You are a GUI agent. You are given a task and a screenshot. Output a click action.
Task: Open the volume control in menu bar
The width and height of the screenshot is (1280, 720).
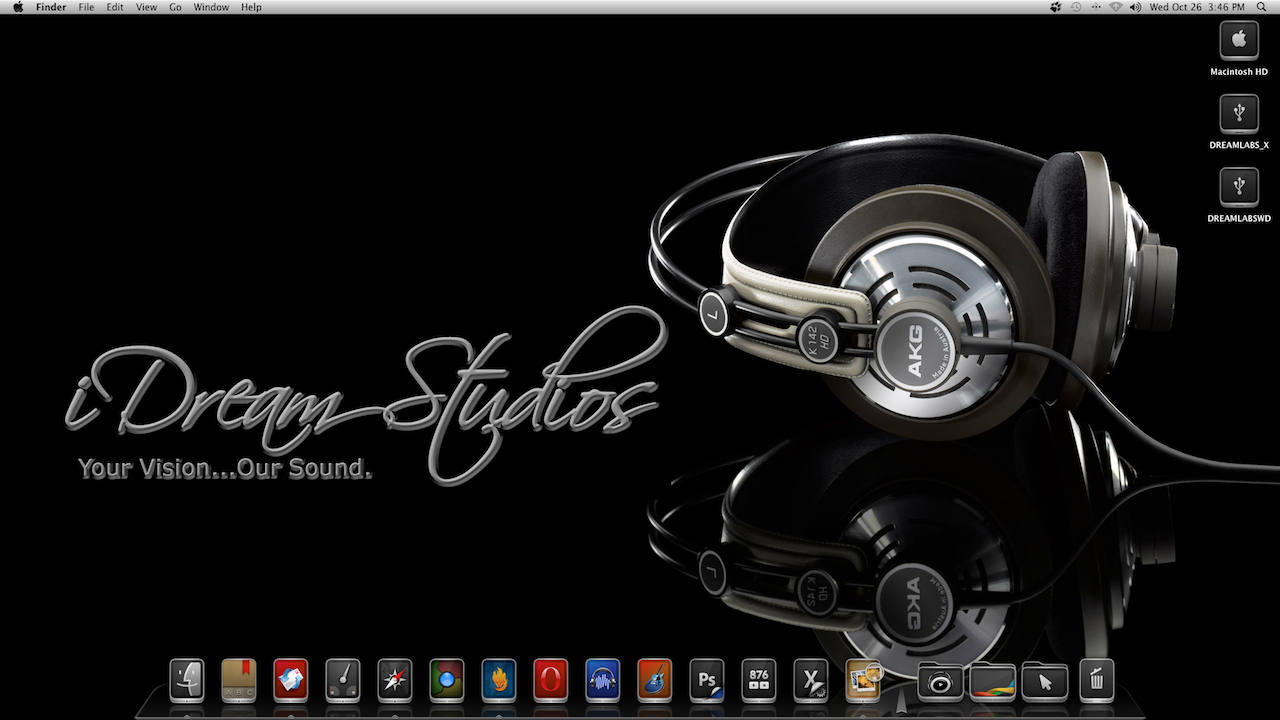click(x=1135, y=7)
